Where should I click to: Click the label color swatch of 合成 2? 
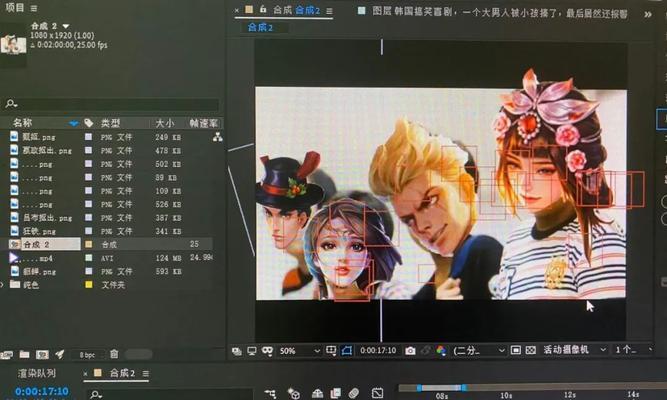tap(88, 244)
